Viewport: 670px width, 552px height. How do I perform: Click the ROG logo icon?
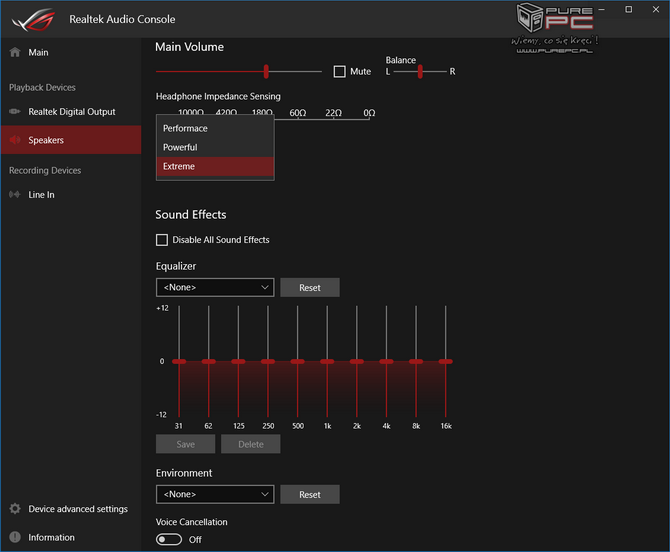(34, 19)
